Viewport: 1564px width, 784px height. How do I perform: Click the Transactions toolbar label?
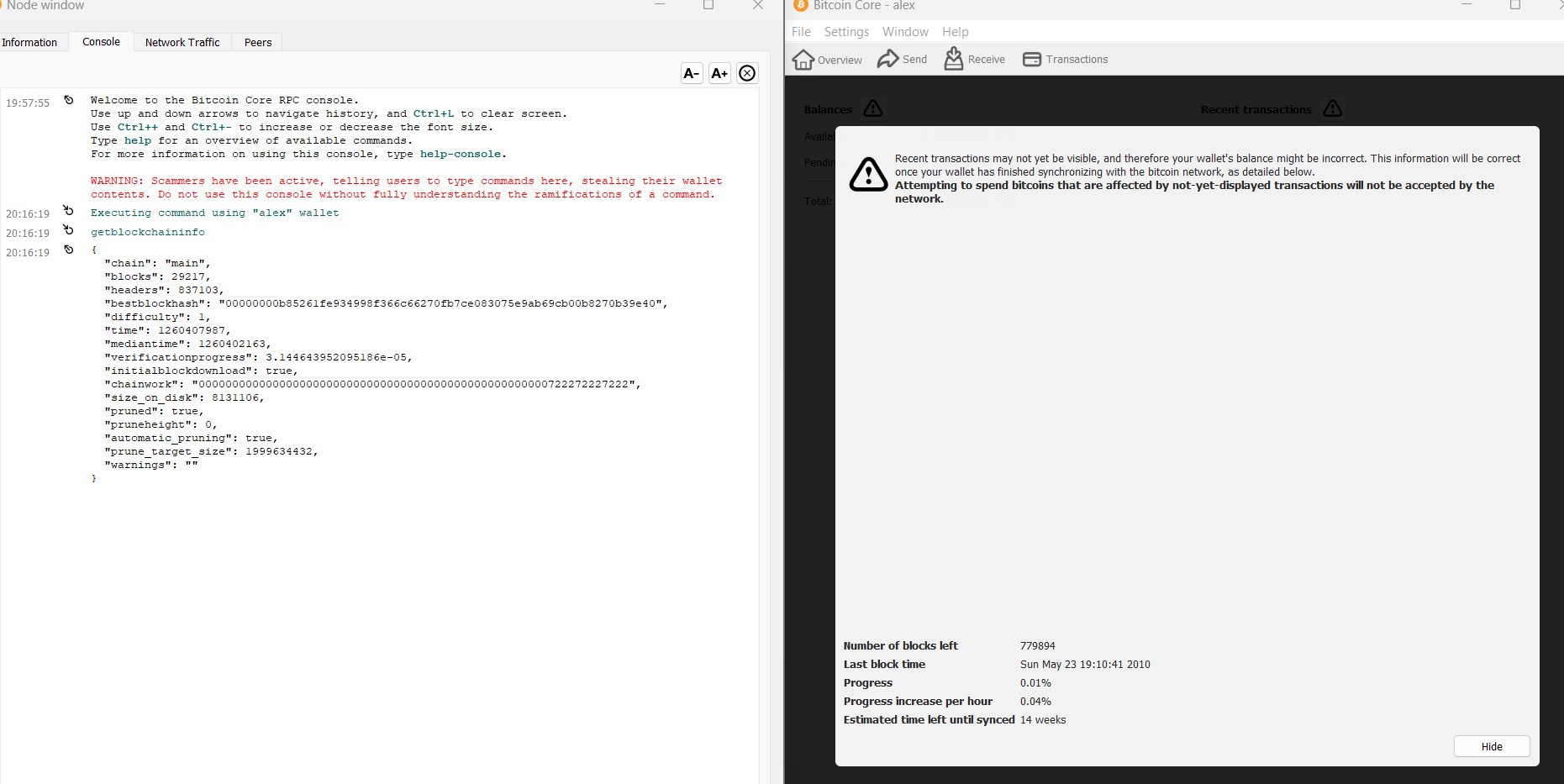click(x=1077, y=59)
